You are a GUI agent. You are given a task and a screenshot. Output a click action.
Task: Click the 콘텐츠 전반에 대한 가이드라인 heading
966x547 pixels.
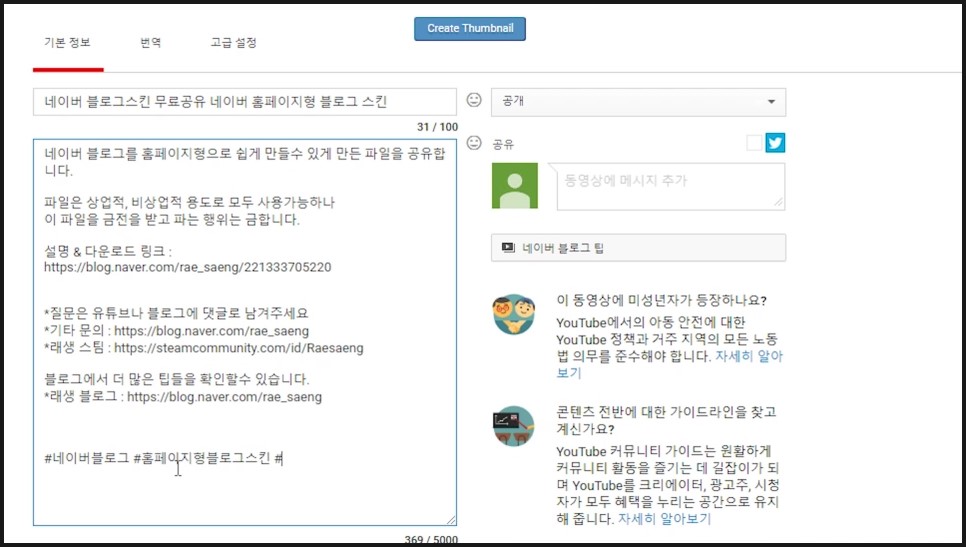666,420
